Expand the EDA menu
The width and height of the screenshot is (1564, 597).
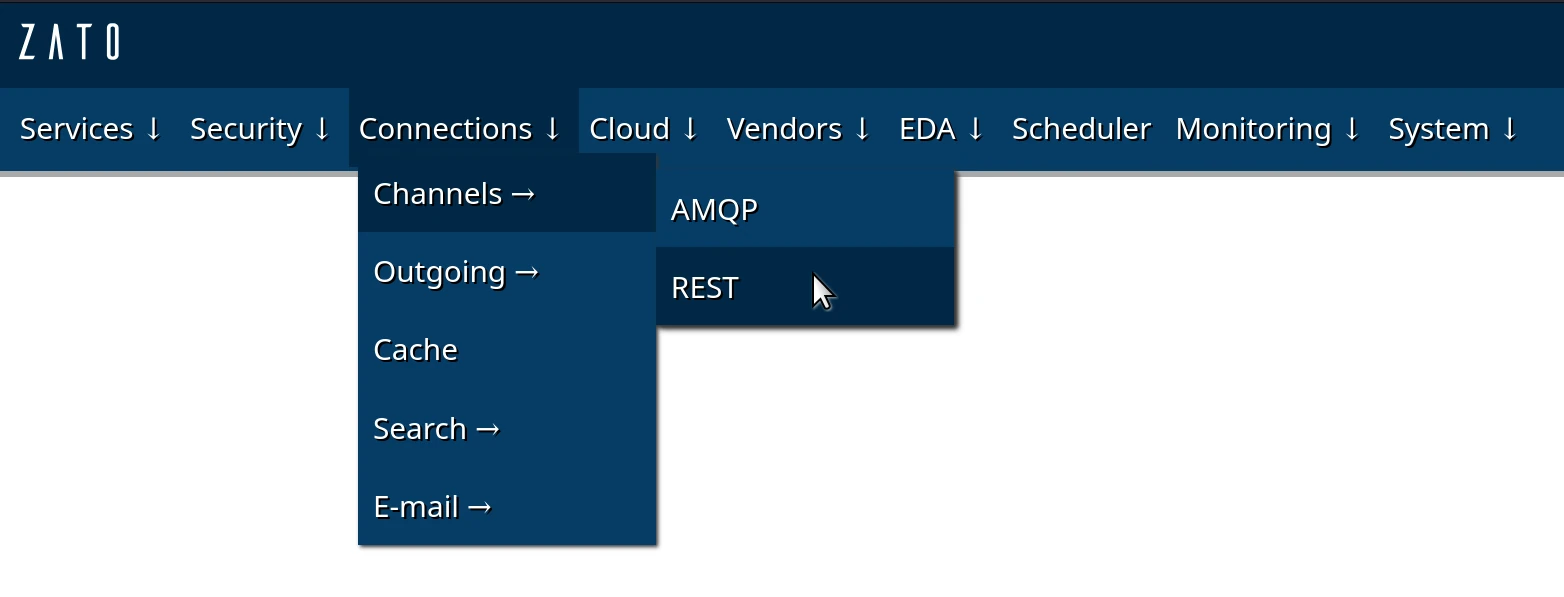(941, 129)
